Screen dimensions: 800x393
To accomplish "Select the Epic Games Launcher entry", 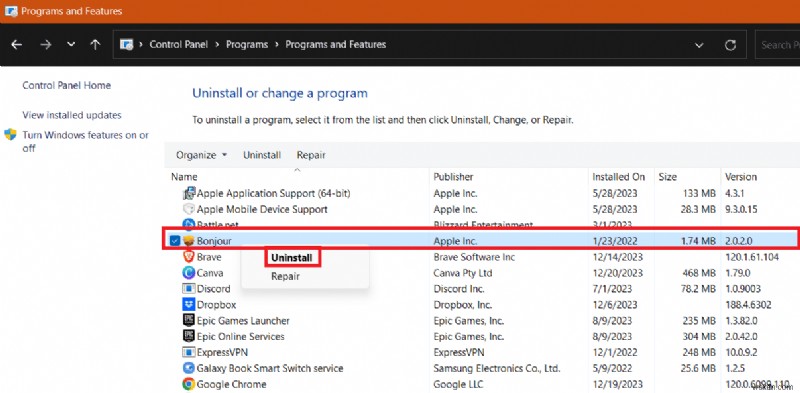I will pyautogui.click(x=243, y=321).
